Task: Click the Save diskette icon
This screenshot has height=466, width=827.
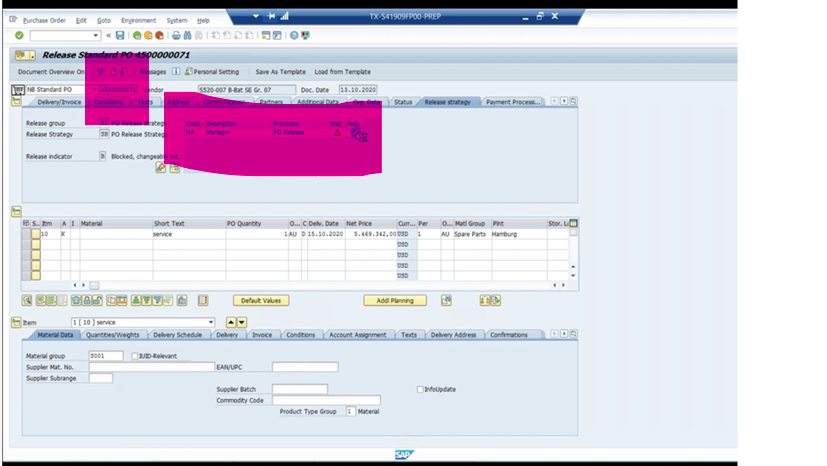Action: pyautogui.click(x=120, y=35)
